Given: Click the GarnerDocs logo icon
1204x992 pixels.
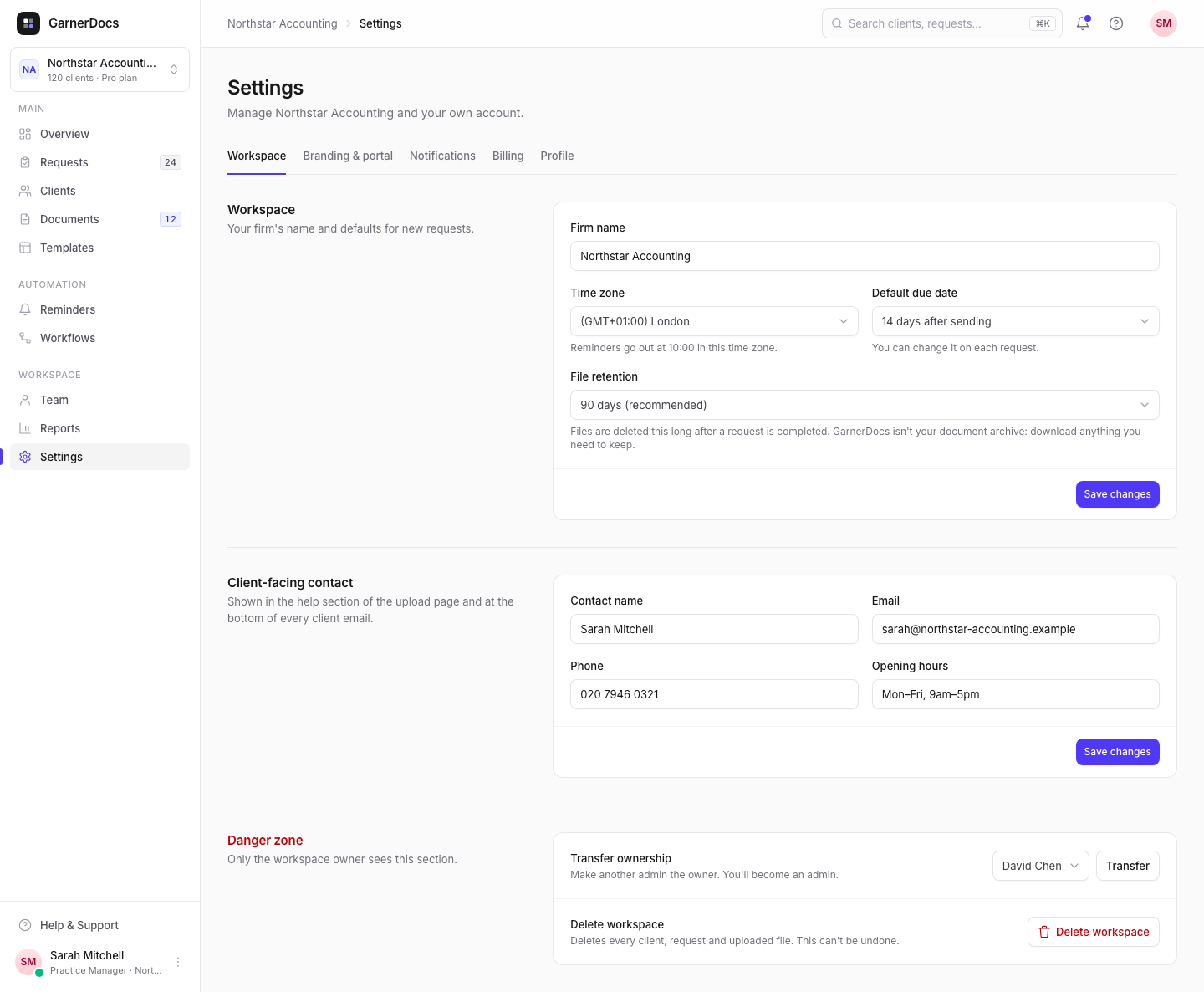Looking at the screenshot, I should (28, 23).
